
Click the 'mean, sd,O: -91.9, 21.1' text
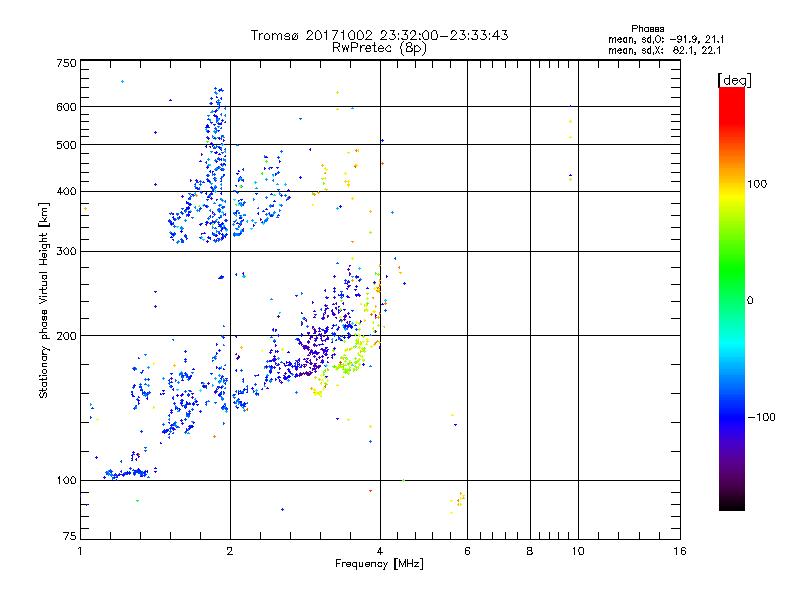pos(666,39)
